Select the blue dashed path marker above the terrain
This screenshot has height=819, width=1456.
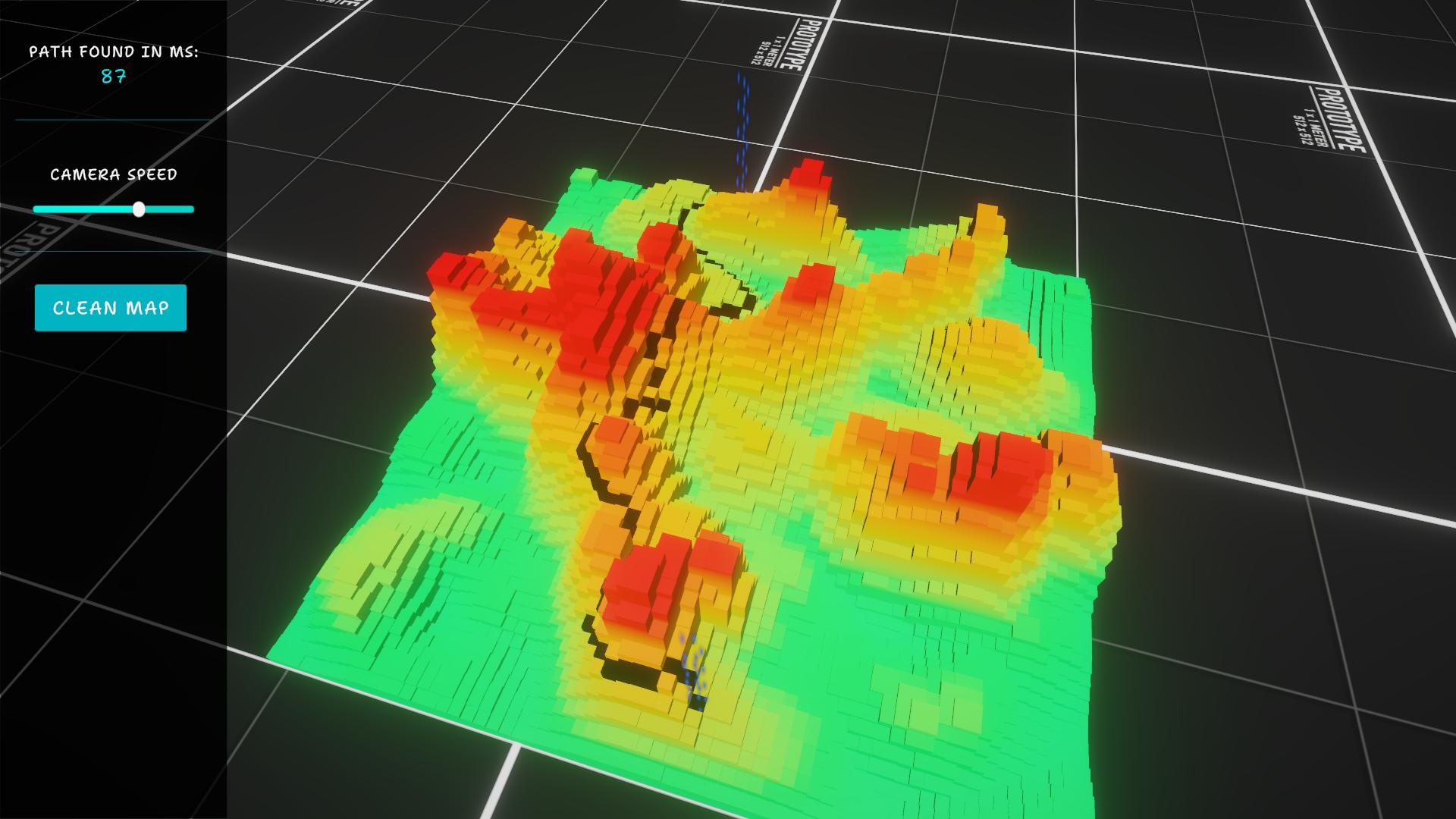coord(742,129)
